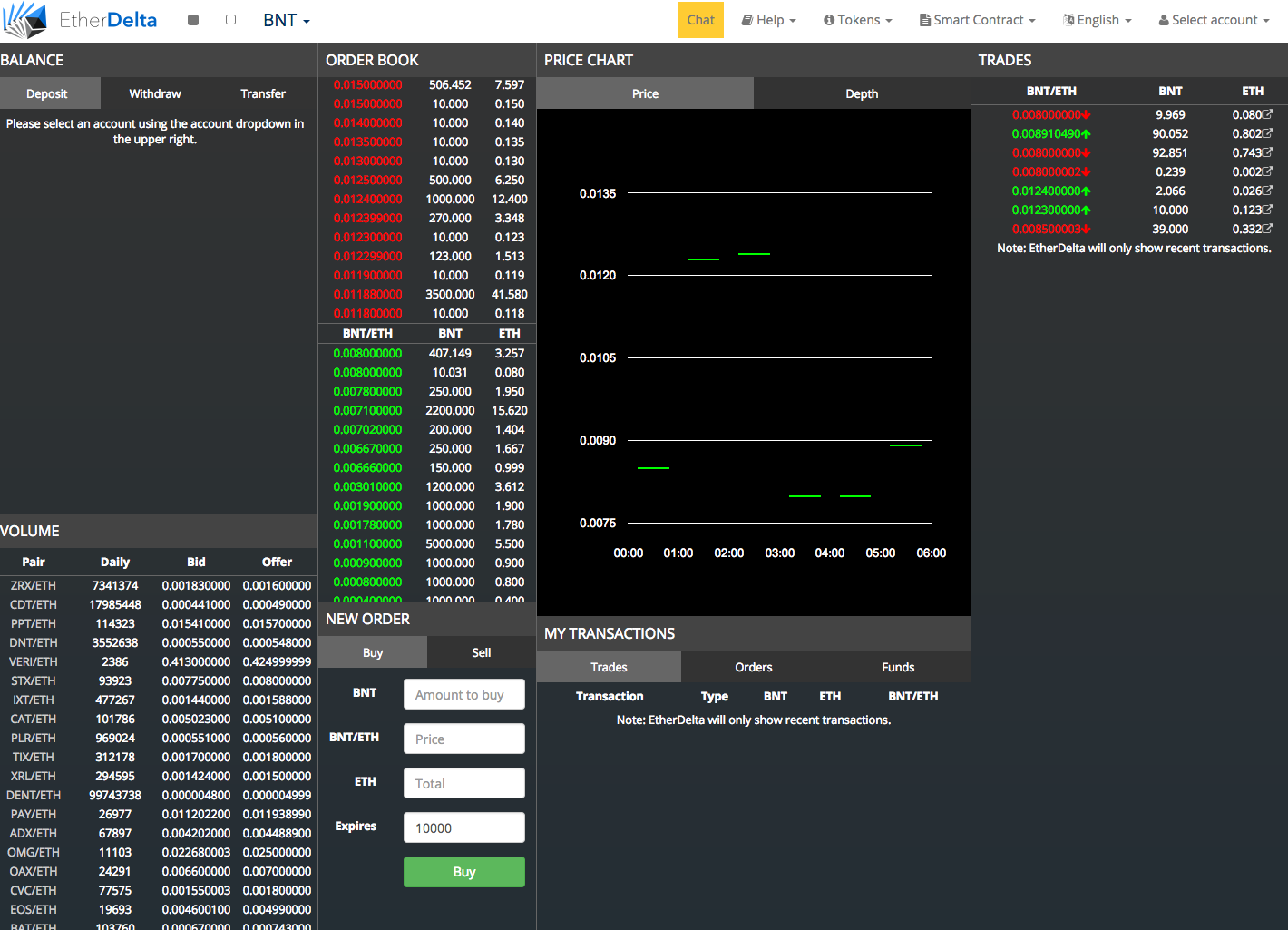Select the Buy tab in New Order
This screenshot has width=1288, height=930.
coord(373,652)
